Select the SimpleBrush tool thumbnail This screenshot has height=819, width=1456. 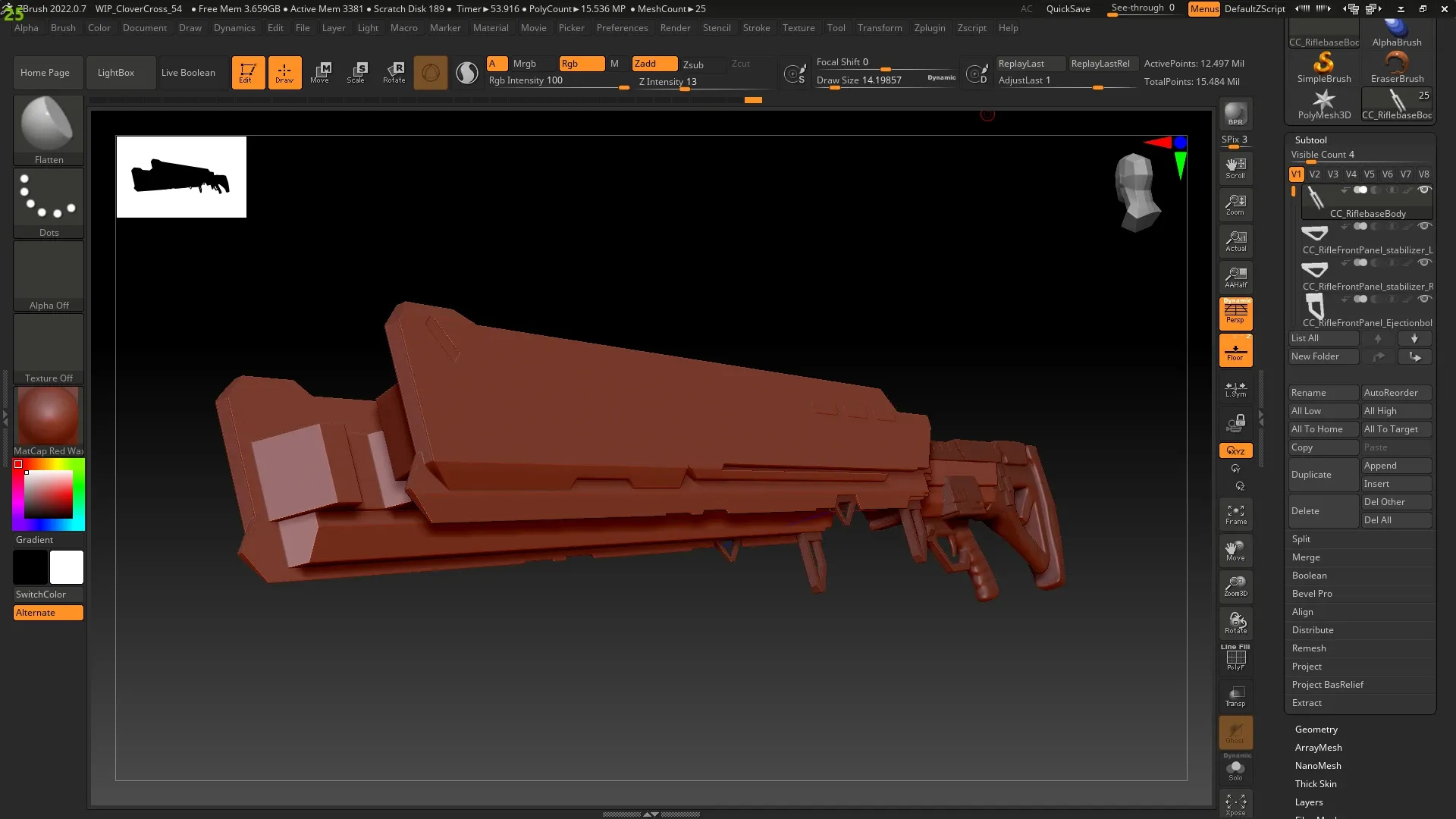[x=1323, y=67]
